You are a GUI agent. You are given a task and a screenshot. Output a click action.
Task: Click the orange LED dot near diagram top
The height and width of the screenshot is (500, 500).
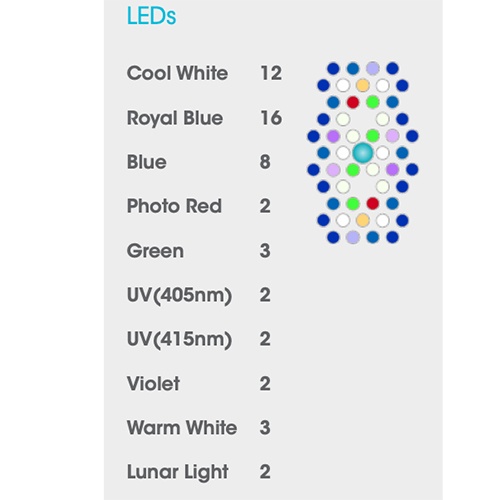363,85
